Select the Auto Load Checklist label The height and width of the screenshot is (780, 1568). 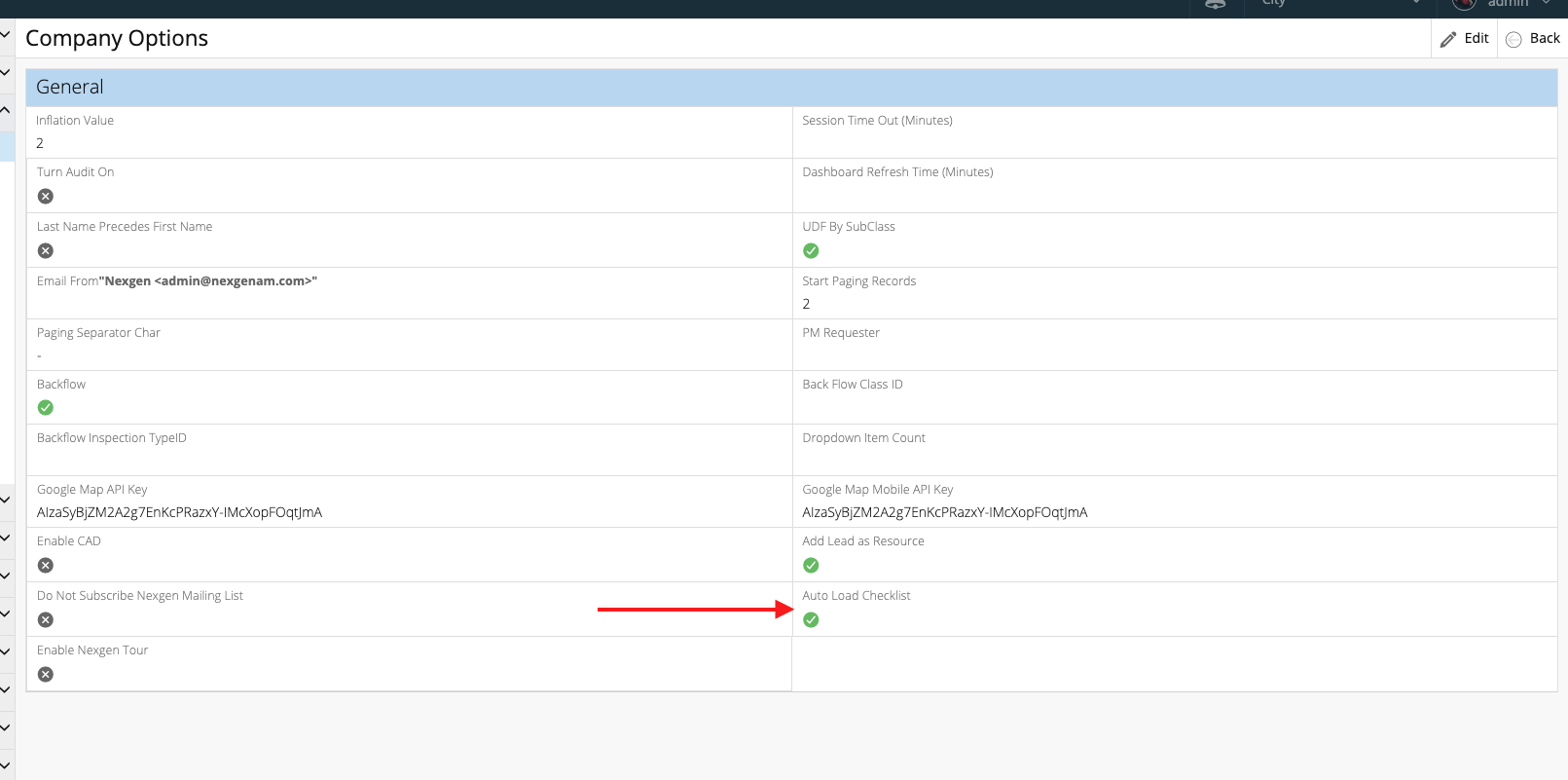[x=857, y=596]
